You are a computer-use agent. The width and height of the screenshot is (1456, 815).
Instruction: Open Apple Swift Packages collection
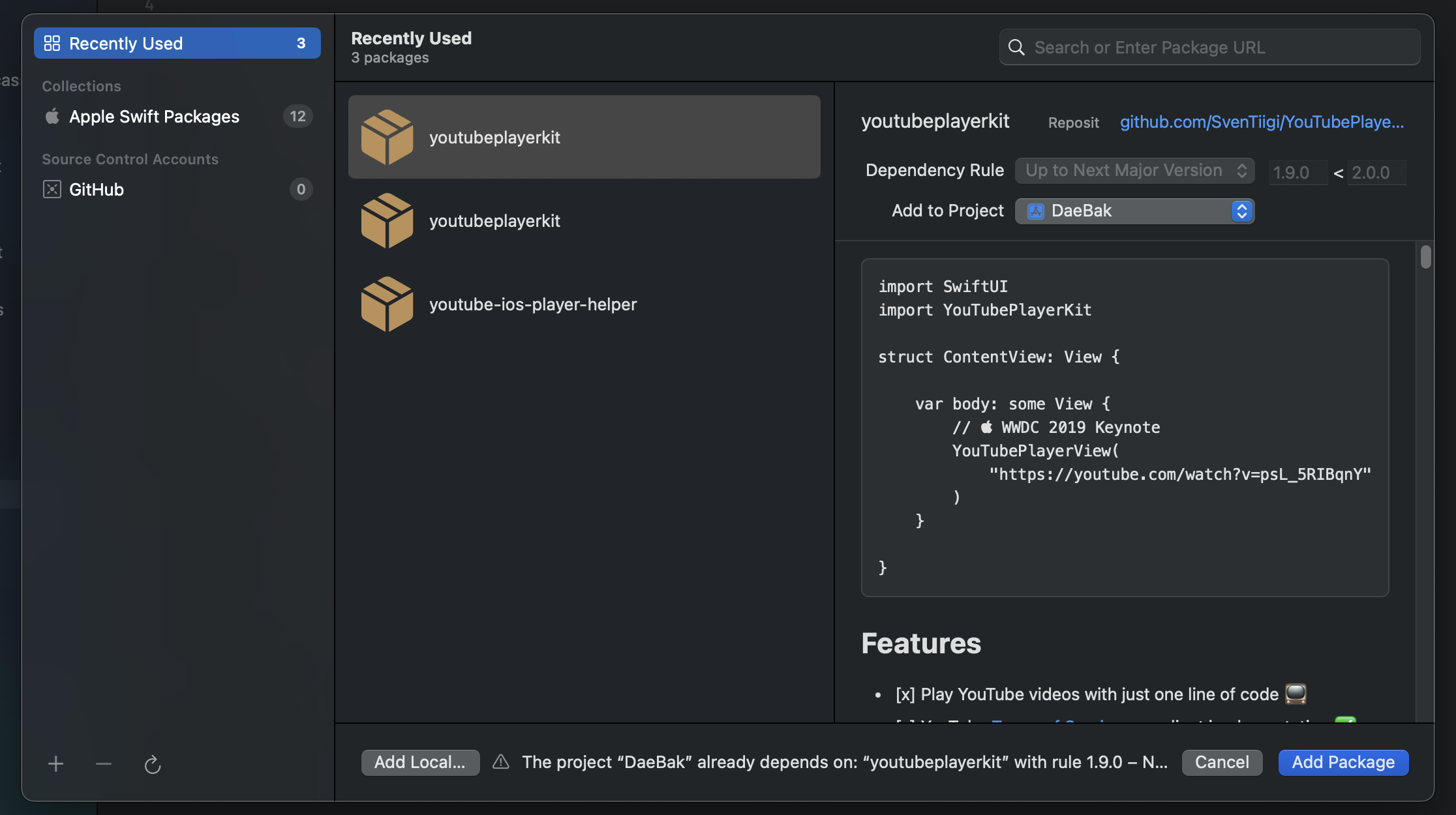point(177,116)
